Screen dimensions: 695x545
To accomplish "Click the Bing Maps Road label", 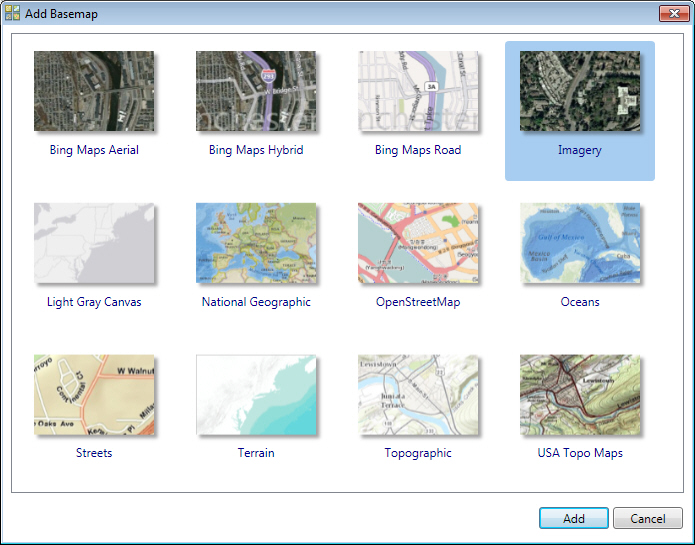I will pyautogui.click(x=418, y=150).
